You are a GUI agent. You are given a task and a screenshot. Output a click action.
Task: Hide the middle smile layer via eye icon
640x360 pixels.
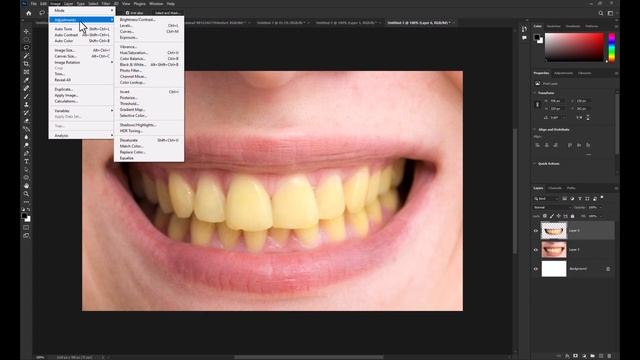point(536,250)
